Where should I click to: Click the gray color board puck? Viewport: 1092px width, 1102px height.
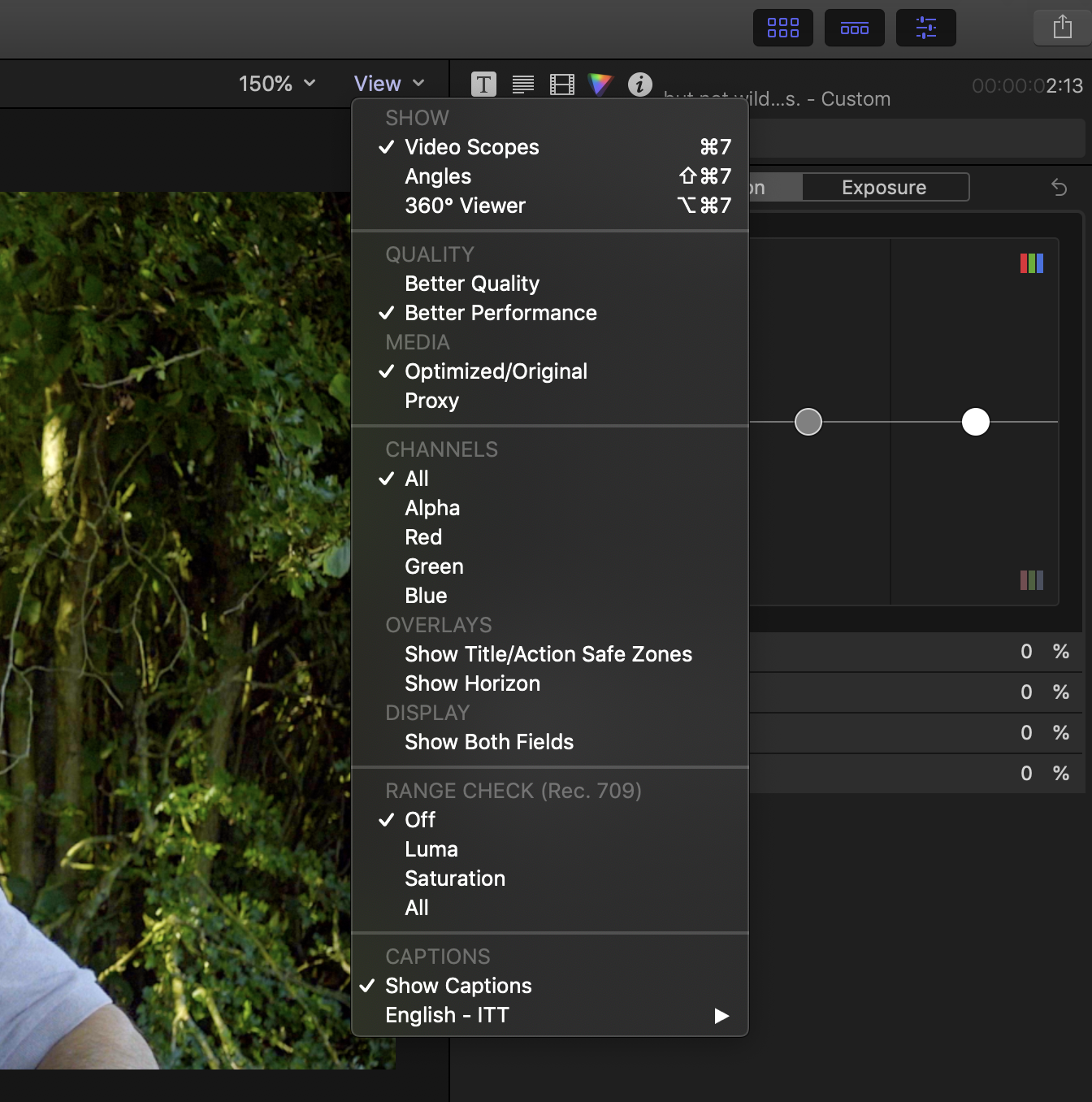808,422
